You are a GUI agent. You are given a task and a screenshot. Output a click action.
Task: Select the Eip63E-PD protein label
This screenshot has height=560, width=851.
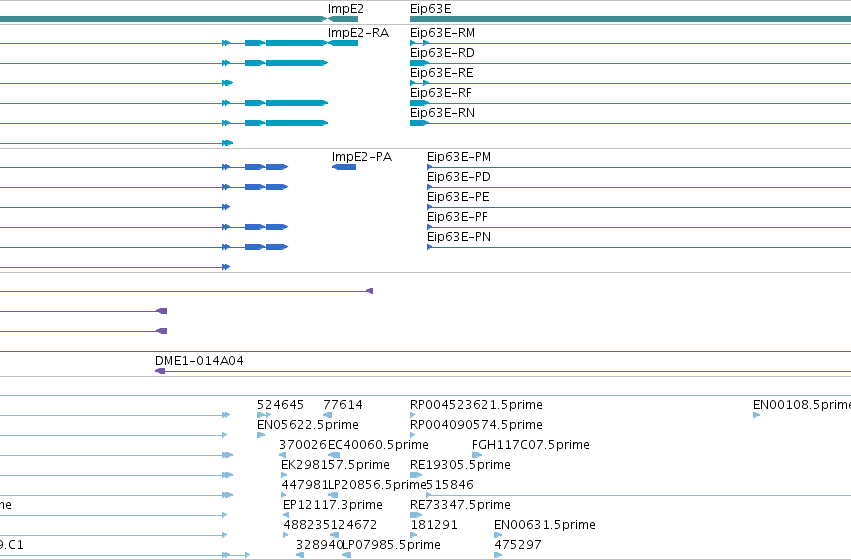(x=459, y=177)
